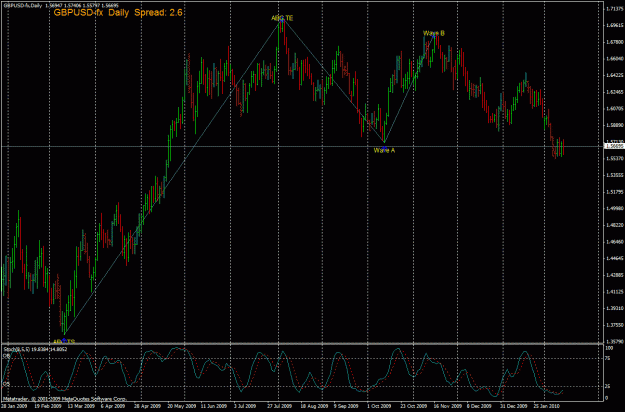Click the 1.44645 price on the scale
Image resolution: width=625 pixels, height=412 pixels.
(x=615, y=258)
